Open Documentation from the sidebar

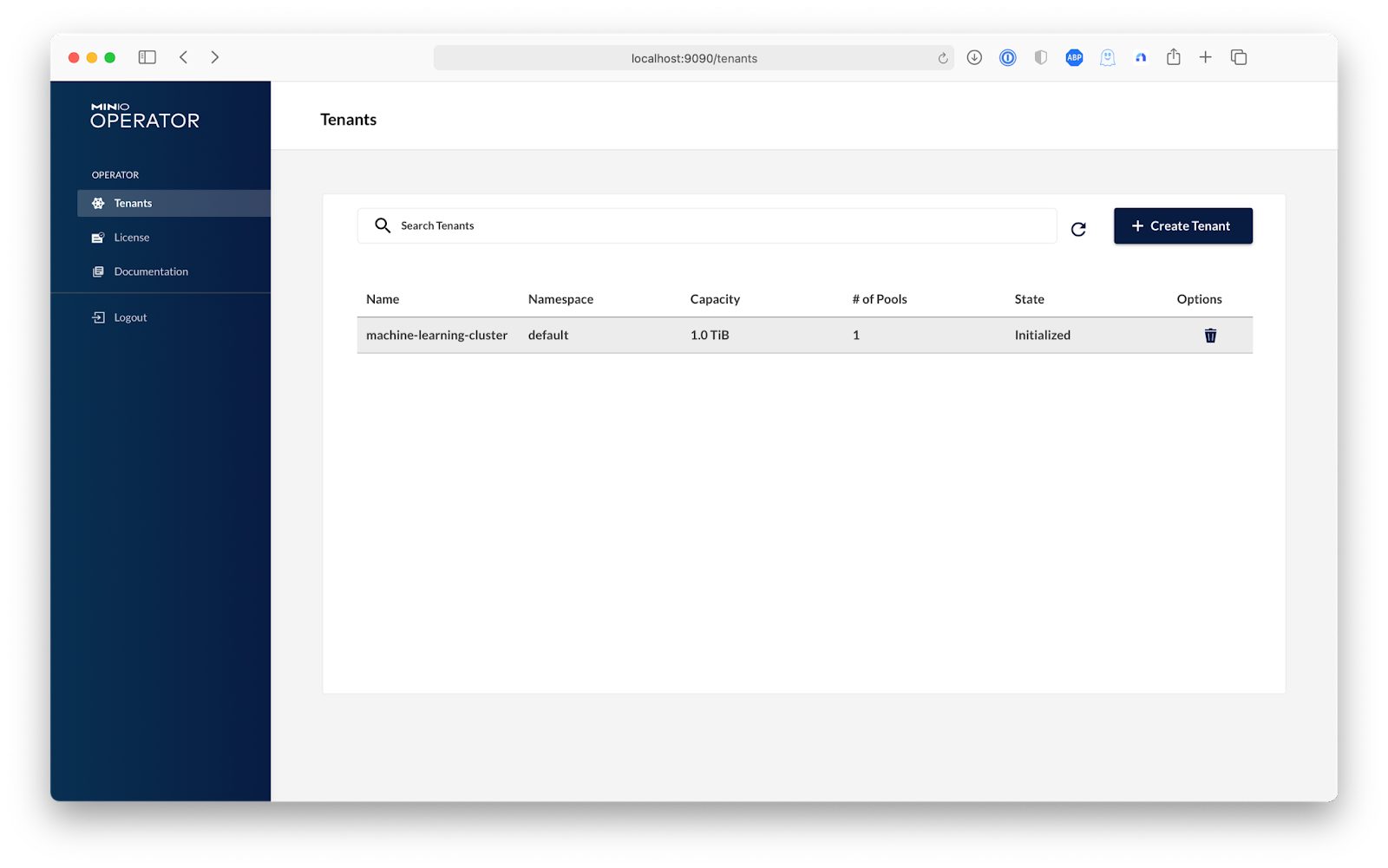point(151,271)
